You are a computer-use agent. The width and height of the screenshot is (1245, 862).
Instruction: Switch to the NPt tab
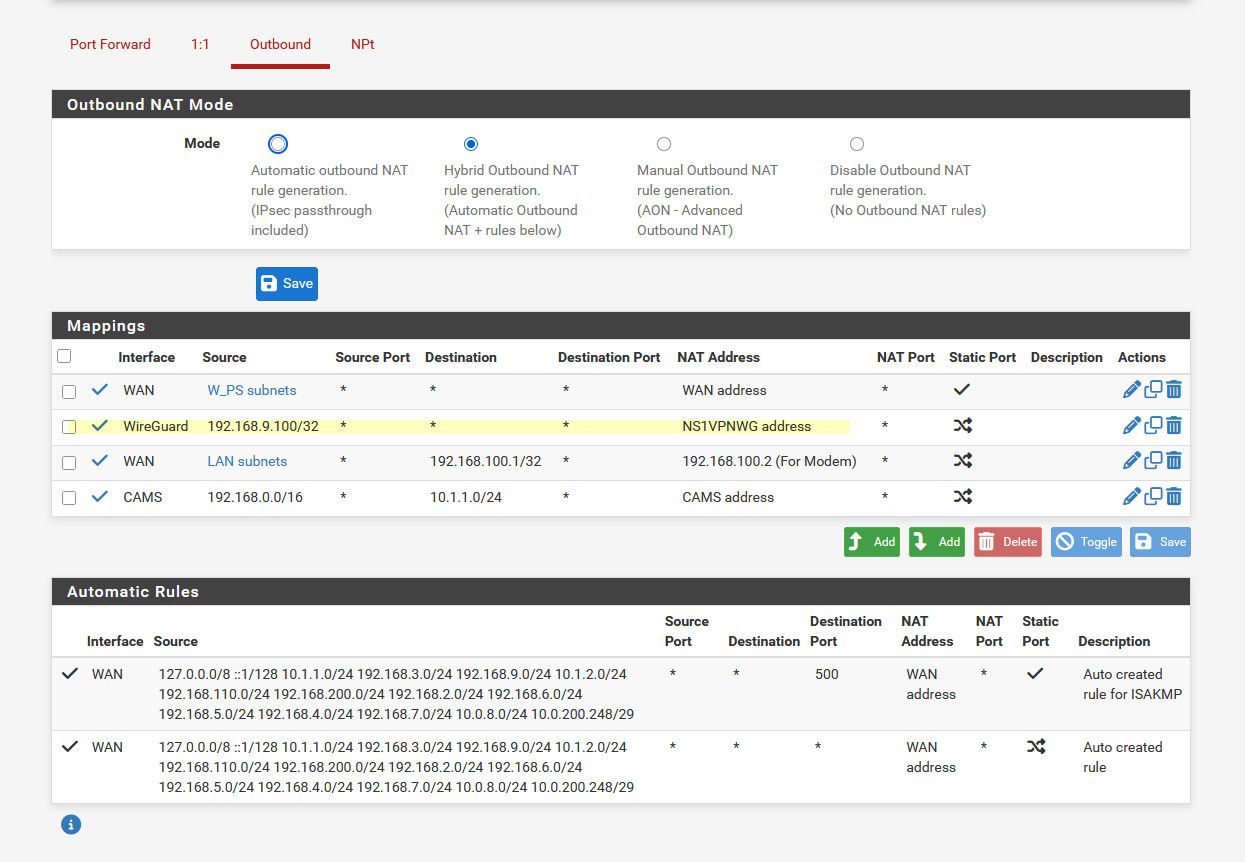click(362, 44)
